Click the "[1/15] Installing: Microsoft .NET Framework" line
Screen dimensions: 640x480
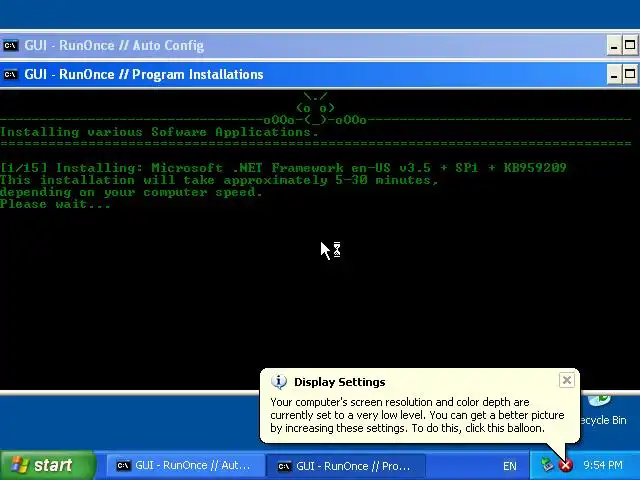283,168
